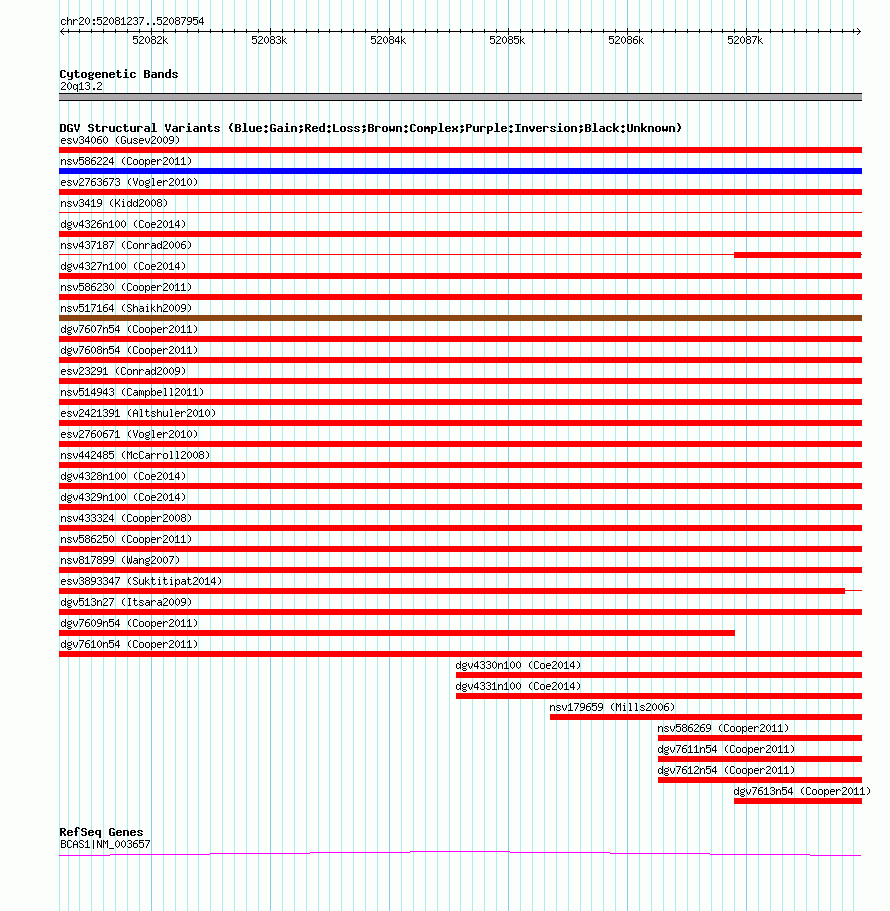This screenshot has height=911, width=890.
Task: Click dgv4328n100 (Coe2014) label
Action: (123, 476)
